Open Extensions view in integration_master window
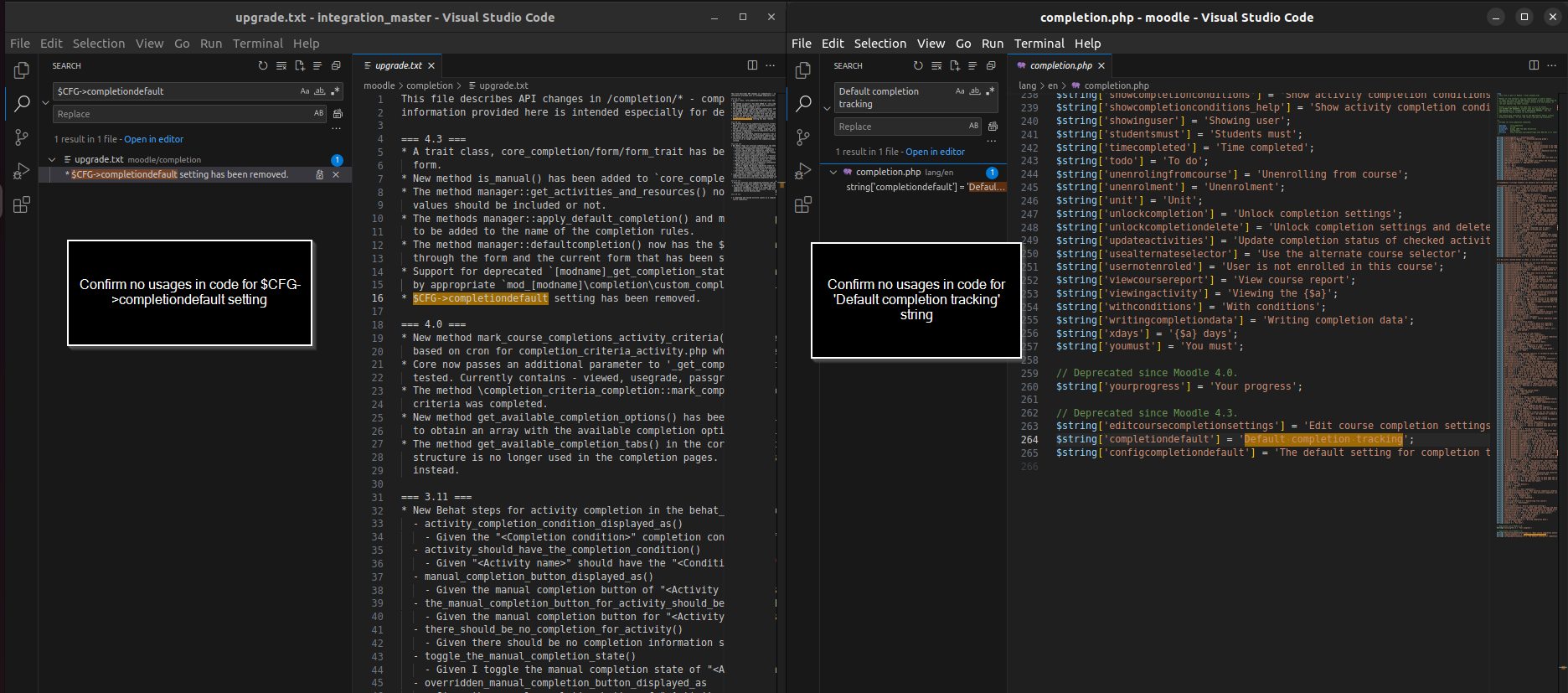Viewport: 1568px width, 693px height. pyautogui.click(x=22, y=204)
